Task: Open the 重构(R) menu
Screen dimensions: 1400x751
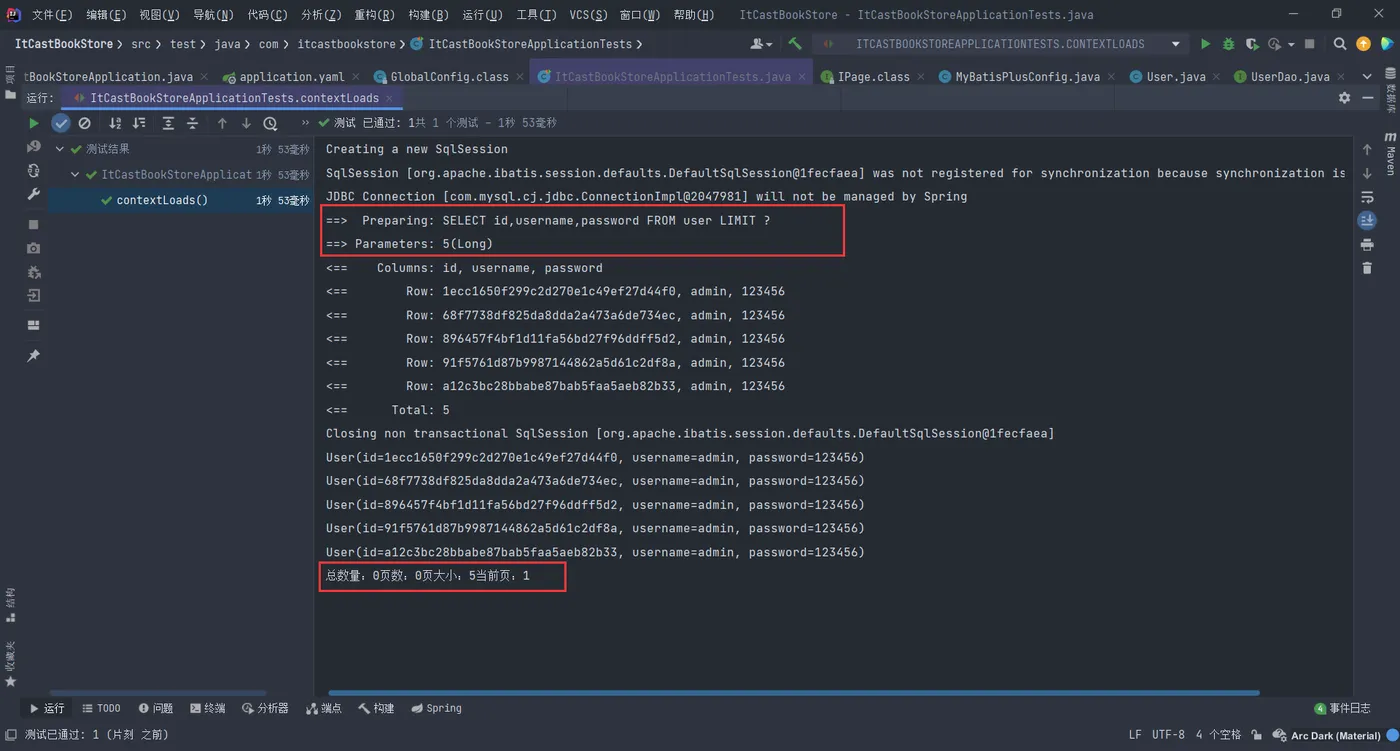Action: 374,15
